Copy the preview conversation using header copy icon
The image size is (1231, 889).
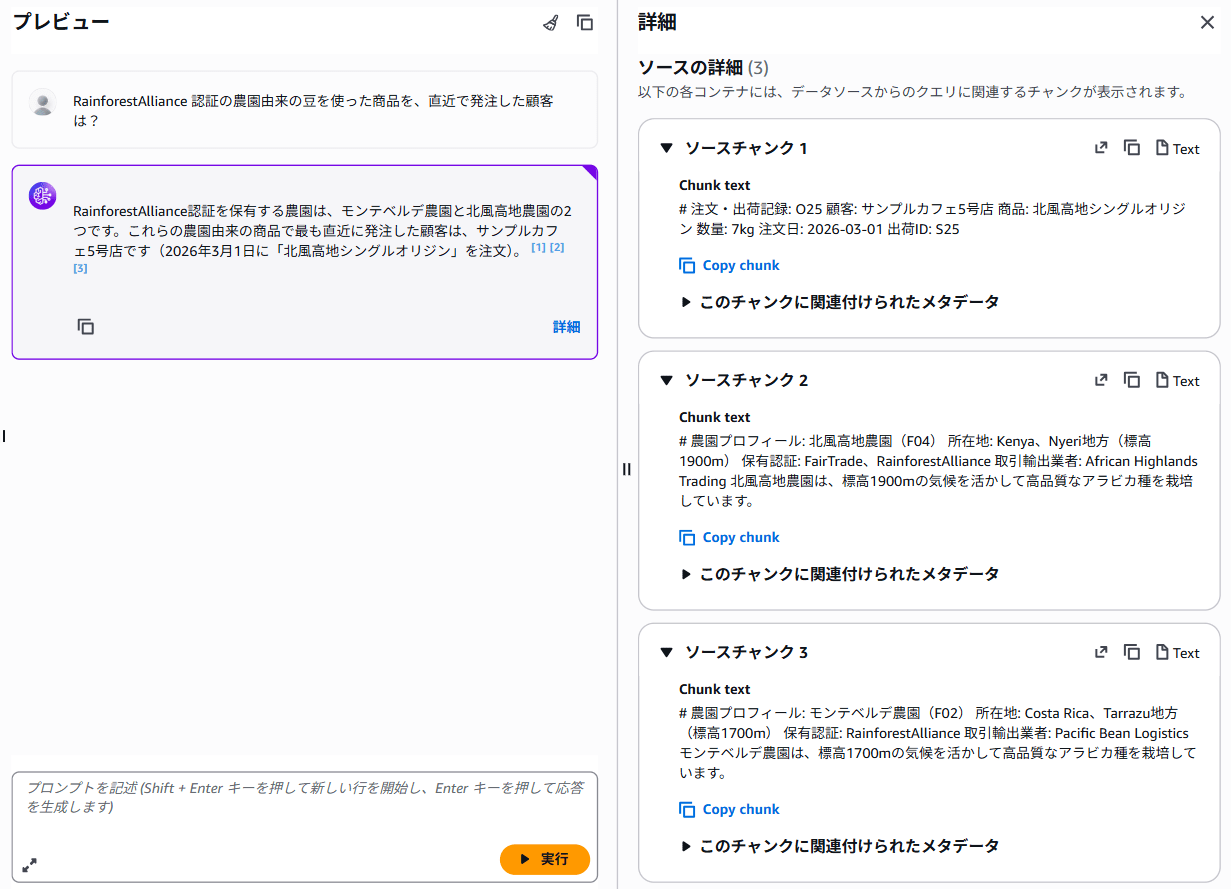click(x=586, y=23)
